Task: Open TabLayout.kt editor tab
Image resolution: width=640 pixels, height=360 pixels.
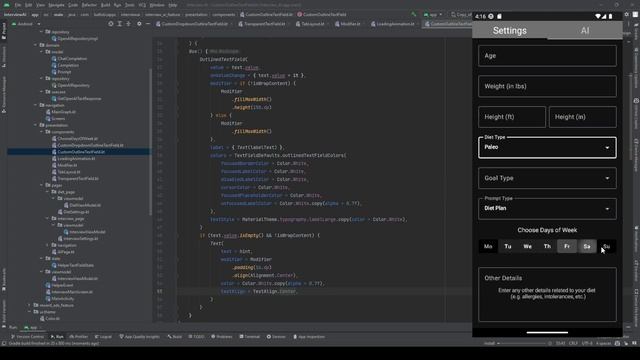Action: (x=311, y=24)
